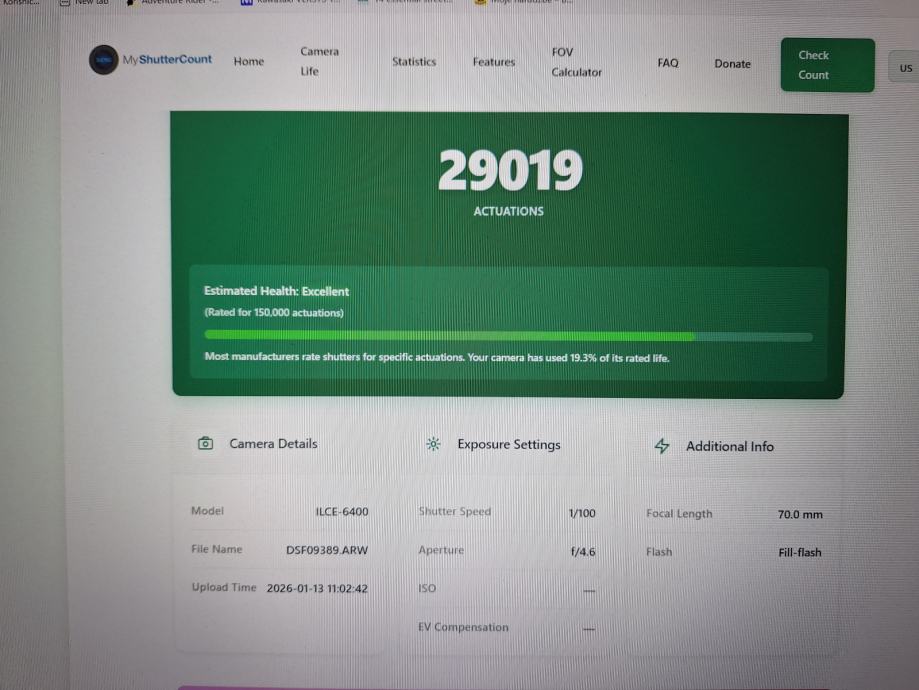Click the 1/100 shutter speed value
Screen dimensions: 919x690
582,513
